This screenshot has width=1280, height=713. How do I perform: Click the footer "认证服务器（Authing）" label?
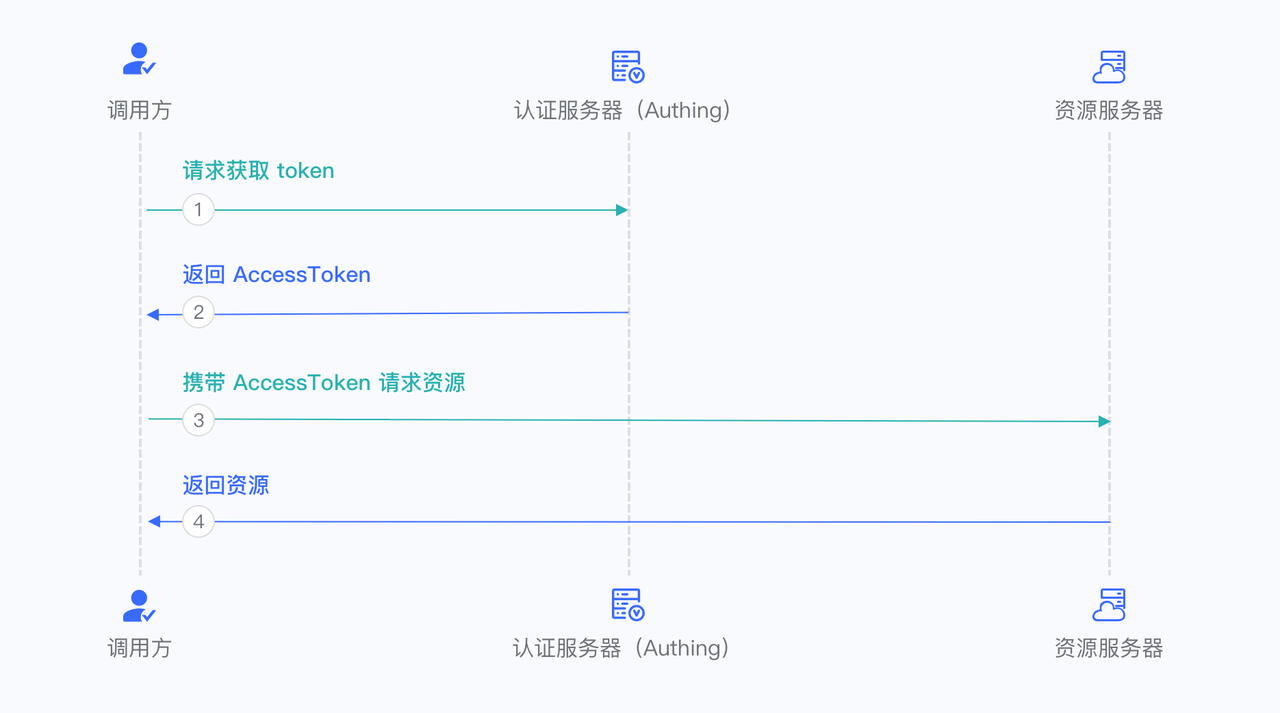coord(622,648)
